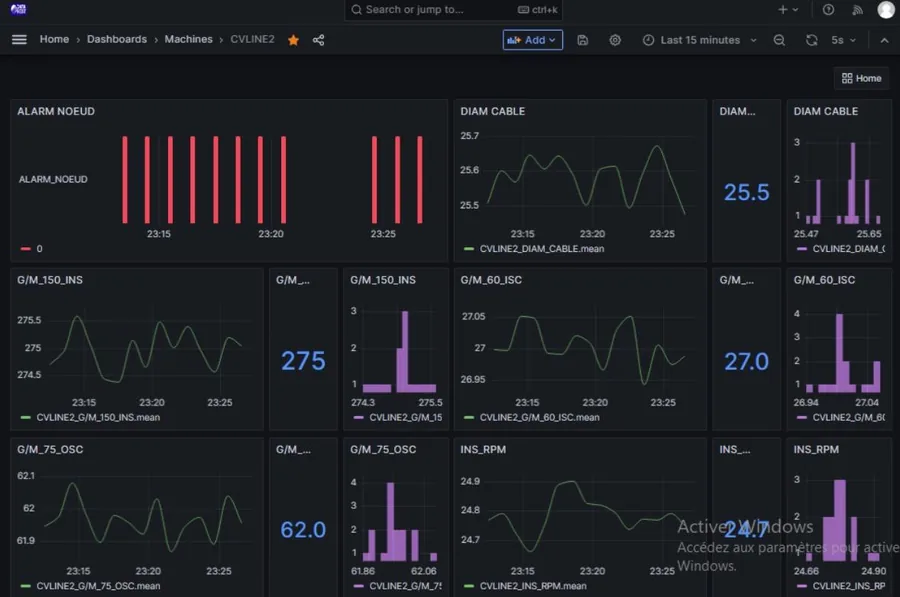Click the 275 stat value
Image resolution: width=900 pixels, height=597 pixels.
303,361
